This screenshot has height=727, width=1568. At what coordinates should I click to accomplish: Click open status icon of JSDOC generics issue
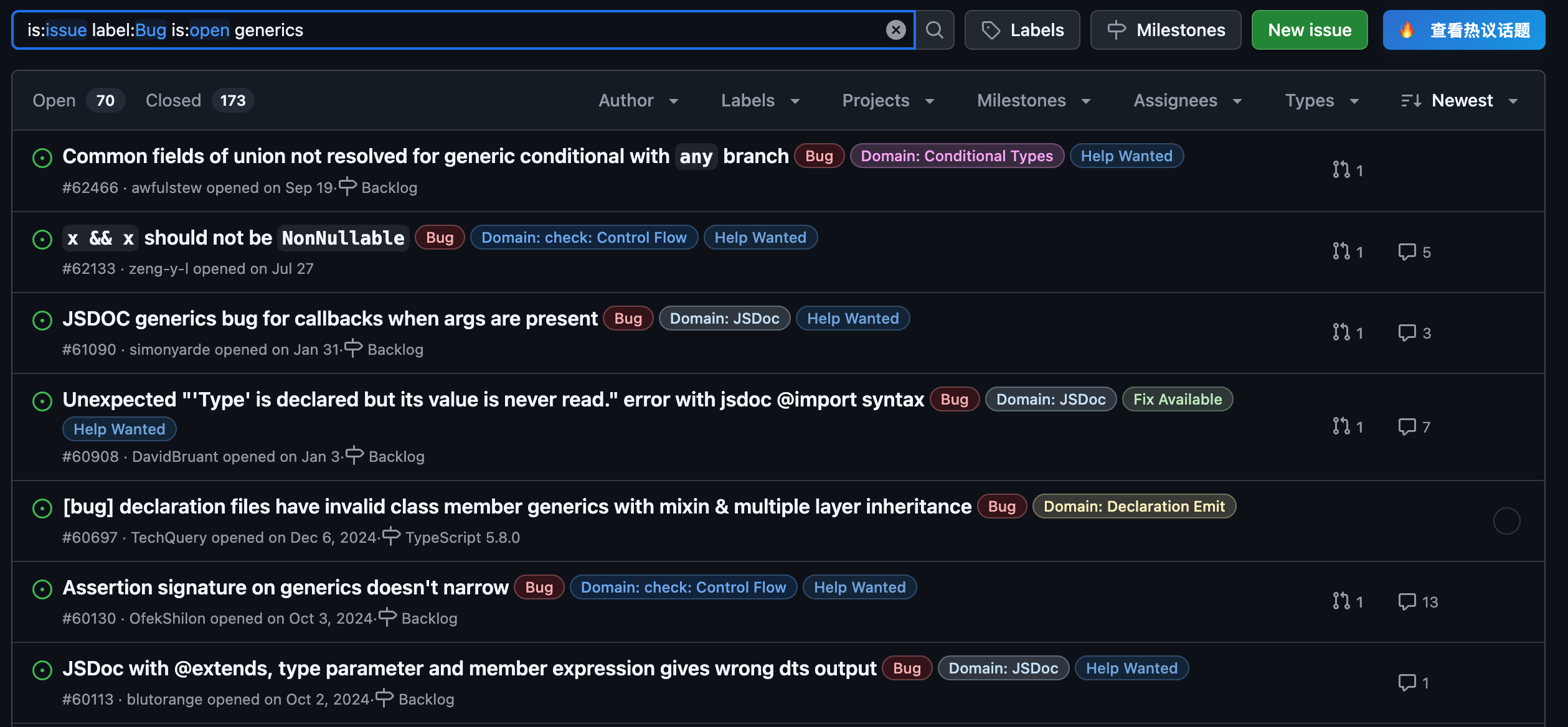[42, 320]
